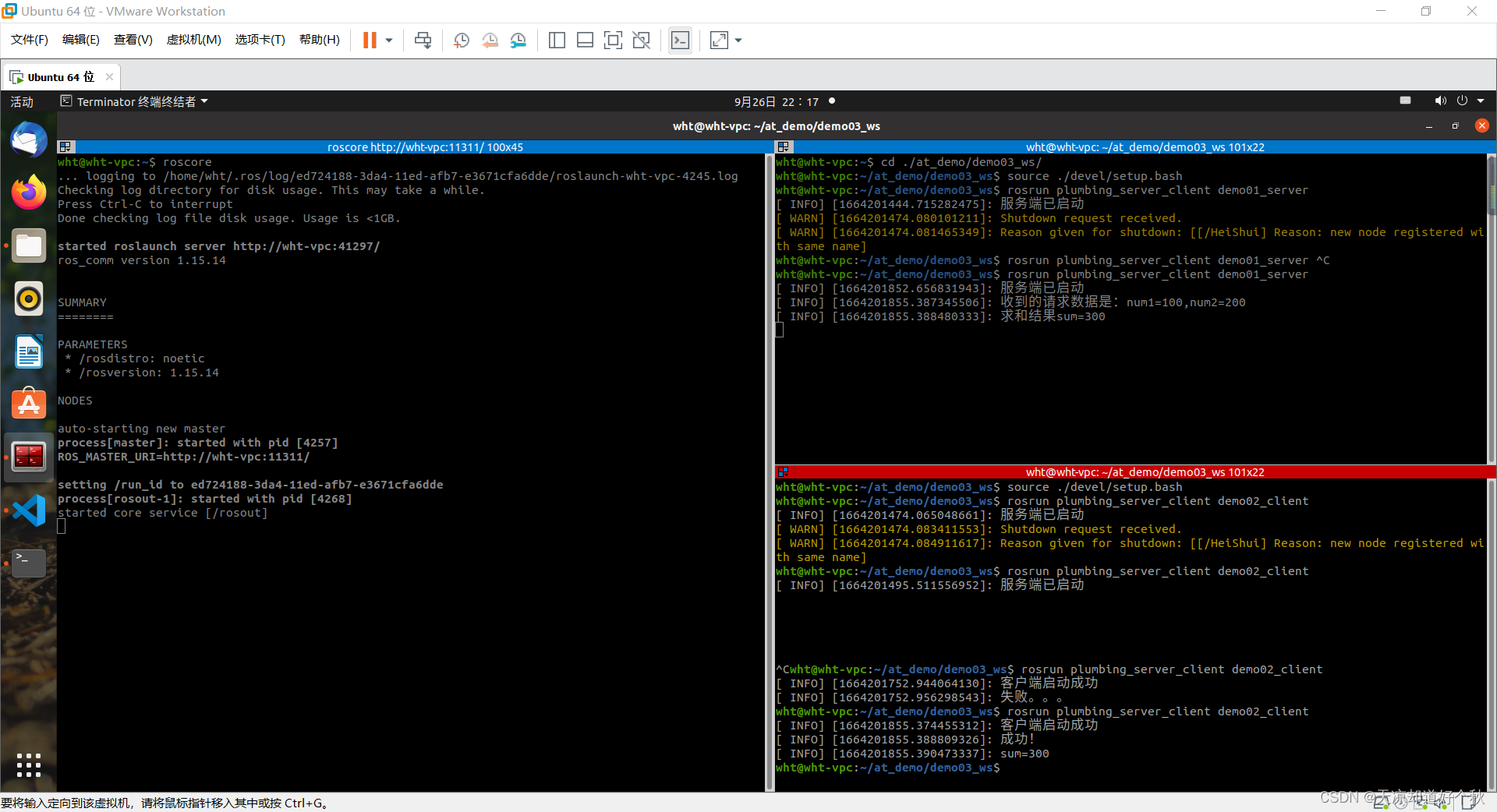Close the Terminator window
The width and height of the screenshot is (1497, 812).
[1482, 125]
